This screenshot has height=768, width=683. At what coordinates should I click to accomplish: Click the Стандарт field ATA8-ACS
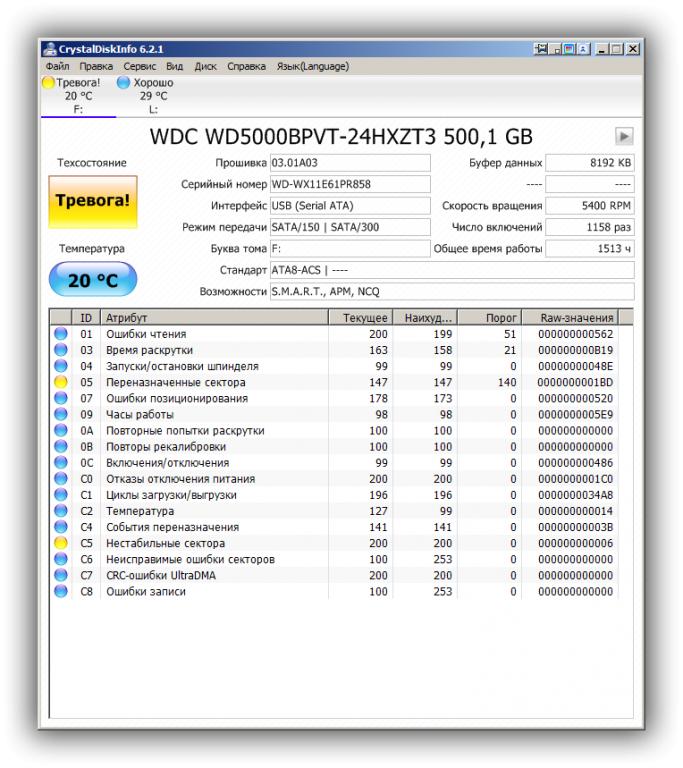point(452,270)
